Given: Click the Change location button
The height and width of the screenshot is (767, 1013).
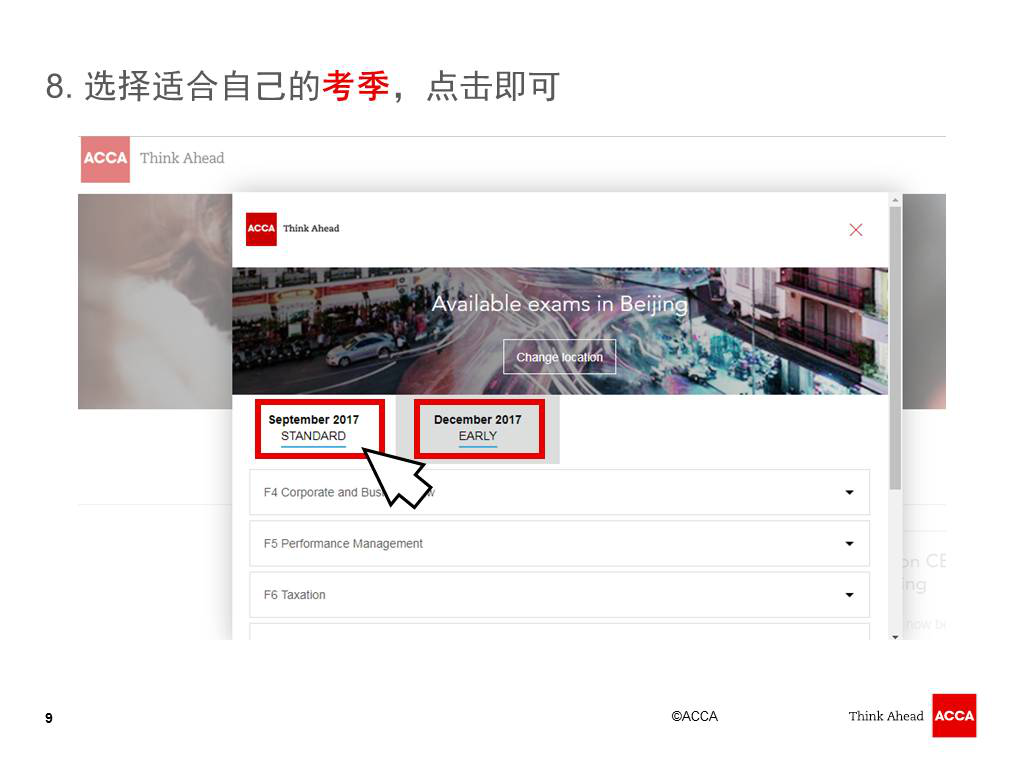Looking at the screenshot, I should point(559,357).
